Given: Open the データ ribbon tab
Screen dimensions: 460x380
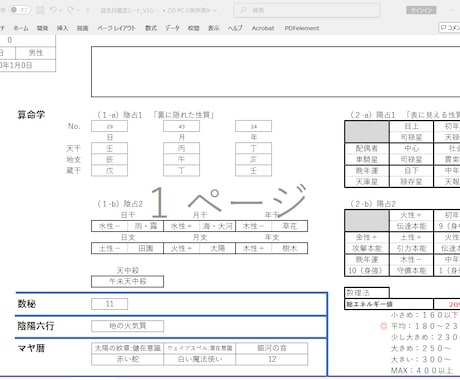Looking at the screenshot, I should tap(172, 28).
